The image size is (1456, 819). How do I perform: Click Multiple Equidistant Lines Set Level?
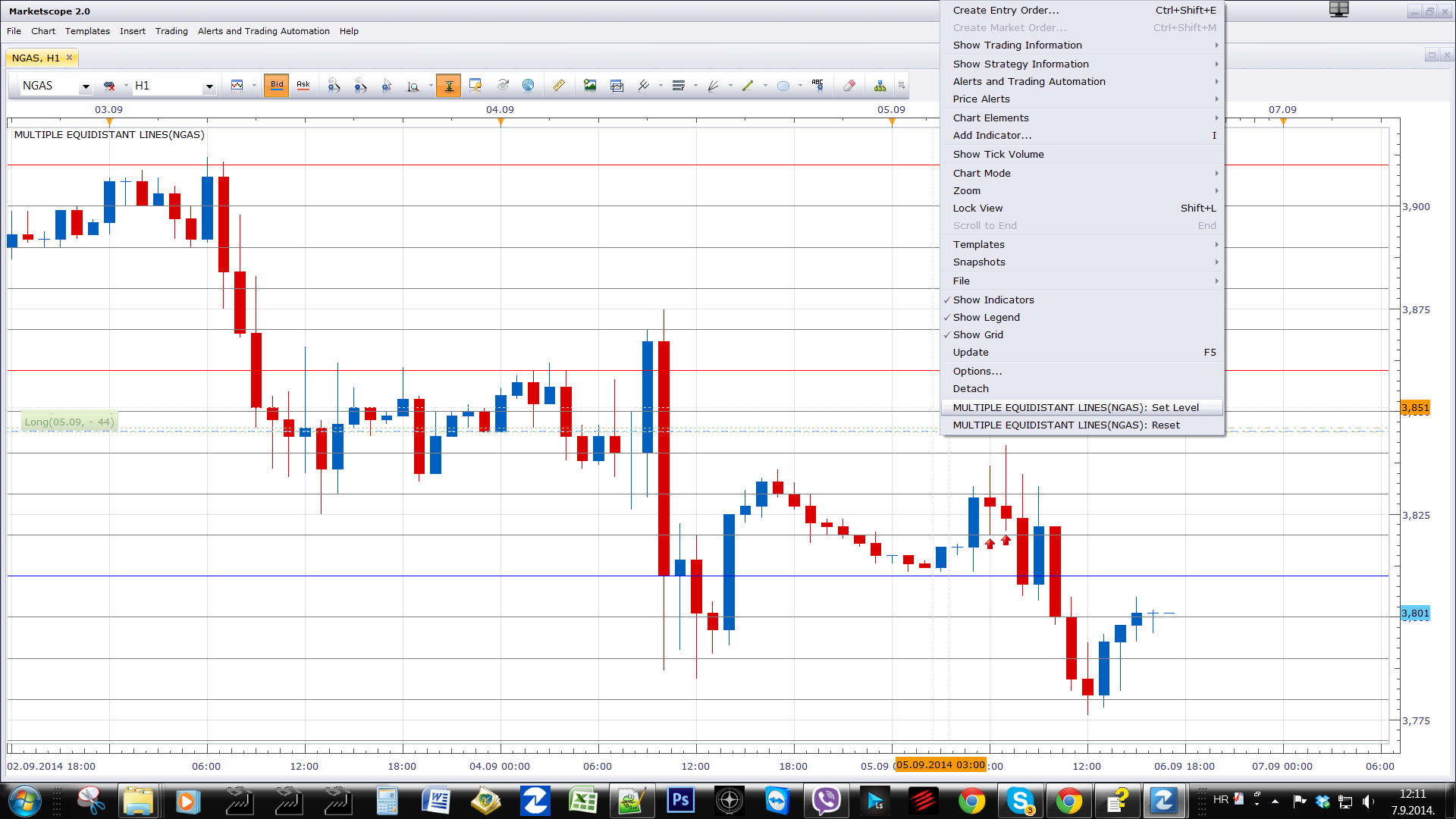click(1082, 408)
